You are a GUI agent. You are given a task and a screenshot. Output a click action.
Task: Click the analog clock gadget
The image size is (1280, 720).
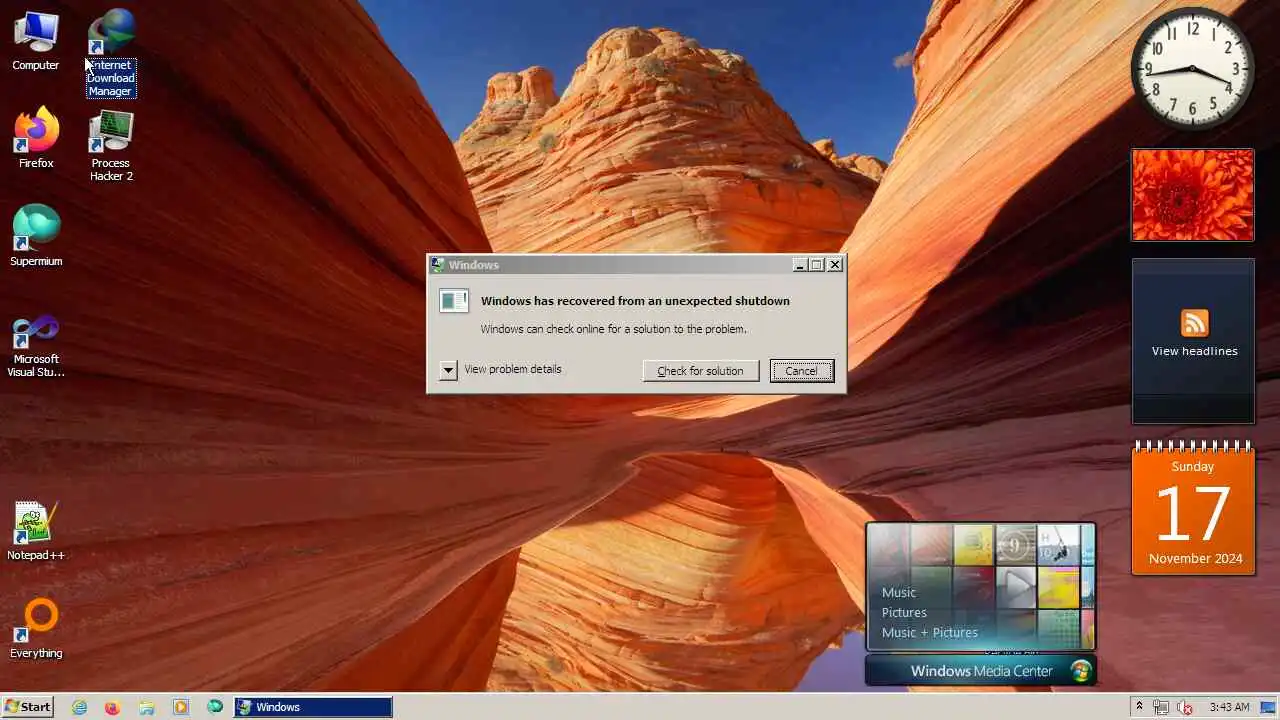(x=1193, y=69)
